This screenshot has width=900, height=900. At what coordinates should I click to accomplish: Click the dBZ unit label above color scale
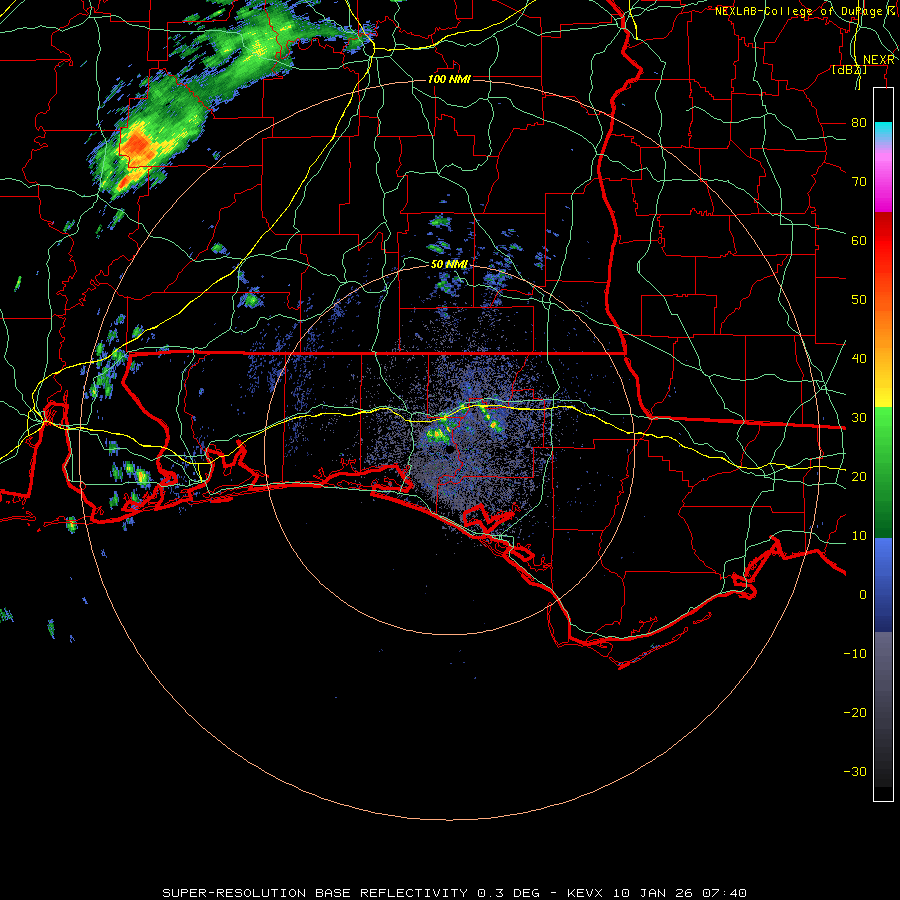click(849, 70)
